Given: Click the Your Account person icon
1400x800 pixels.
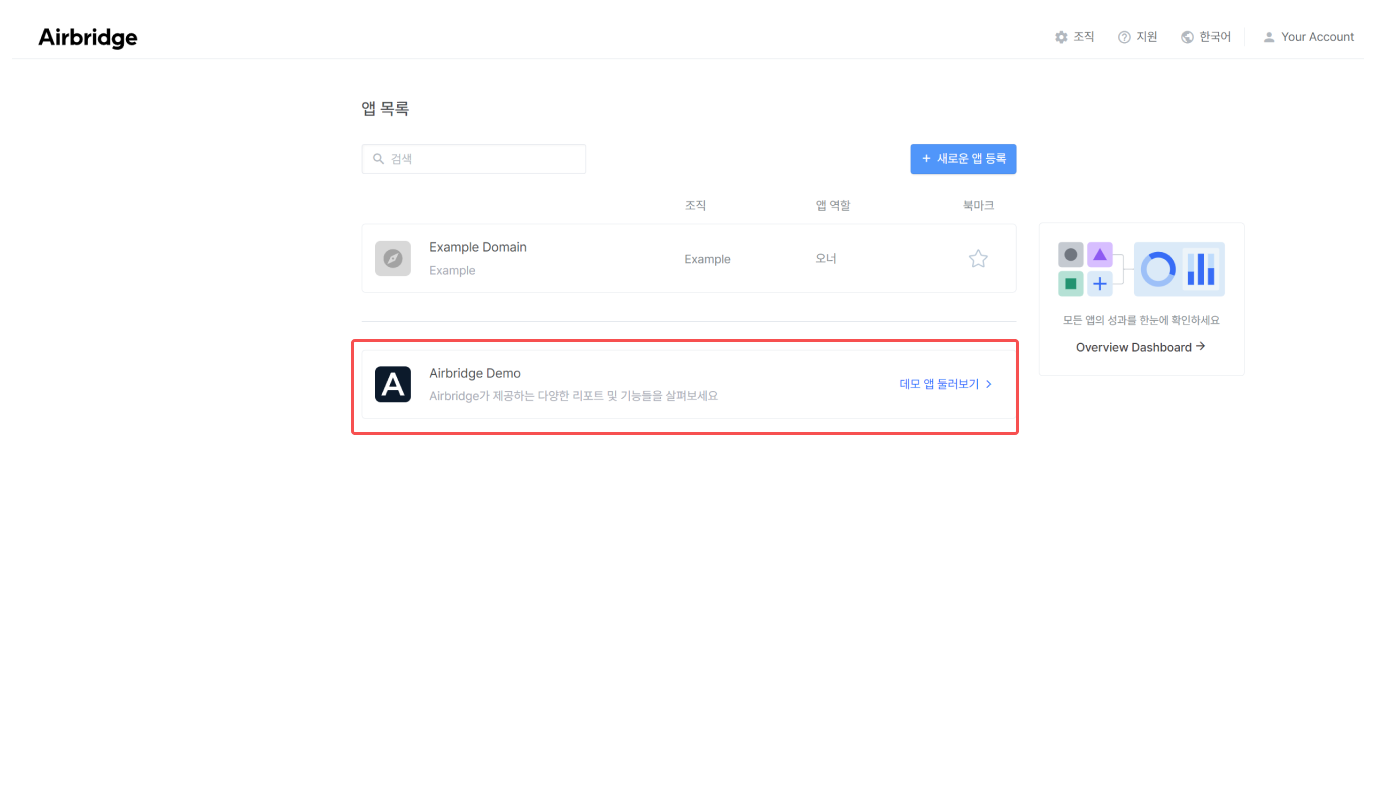Looking at the screenshot, I should click(x=1269, y=37).
